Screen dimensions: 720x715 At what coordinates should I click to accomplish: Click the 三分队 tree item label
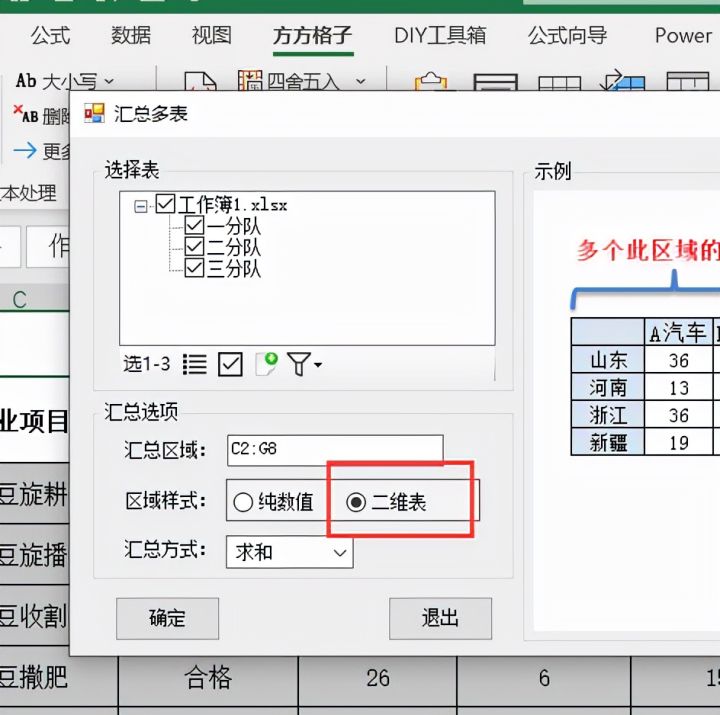click(x=234, y=269)
